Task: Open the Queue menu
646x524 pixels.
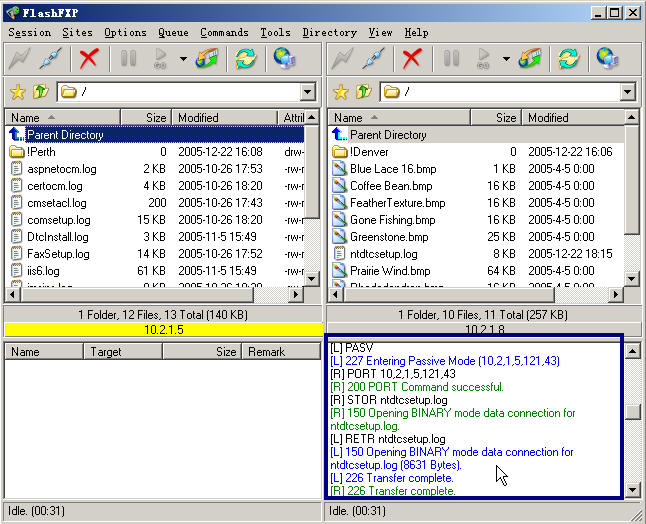Action: point(173,33)
